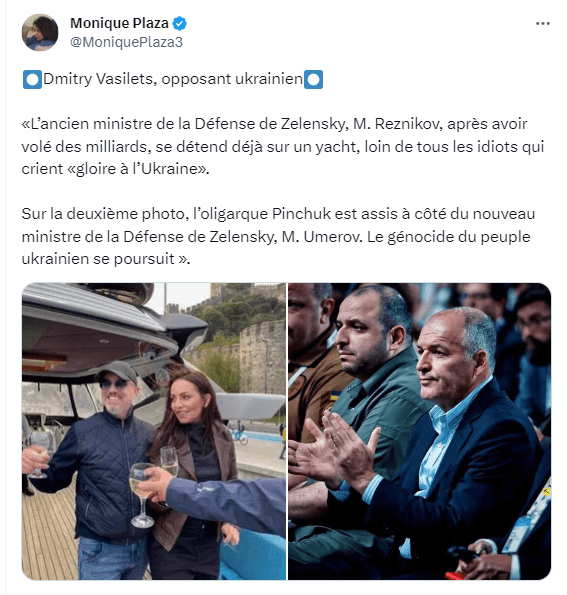Viewport: 567px width, 595px height.
Task: Click the blue emoji after 'opposant ukrainien'
Action: point(313,80)
